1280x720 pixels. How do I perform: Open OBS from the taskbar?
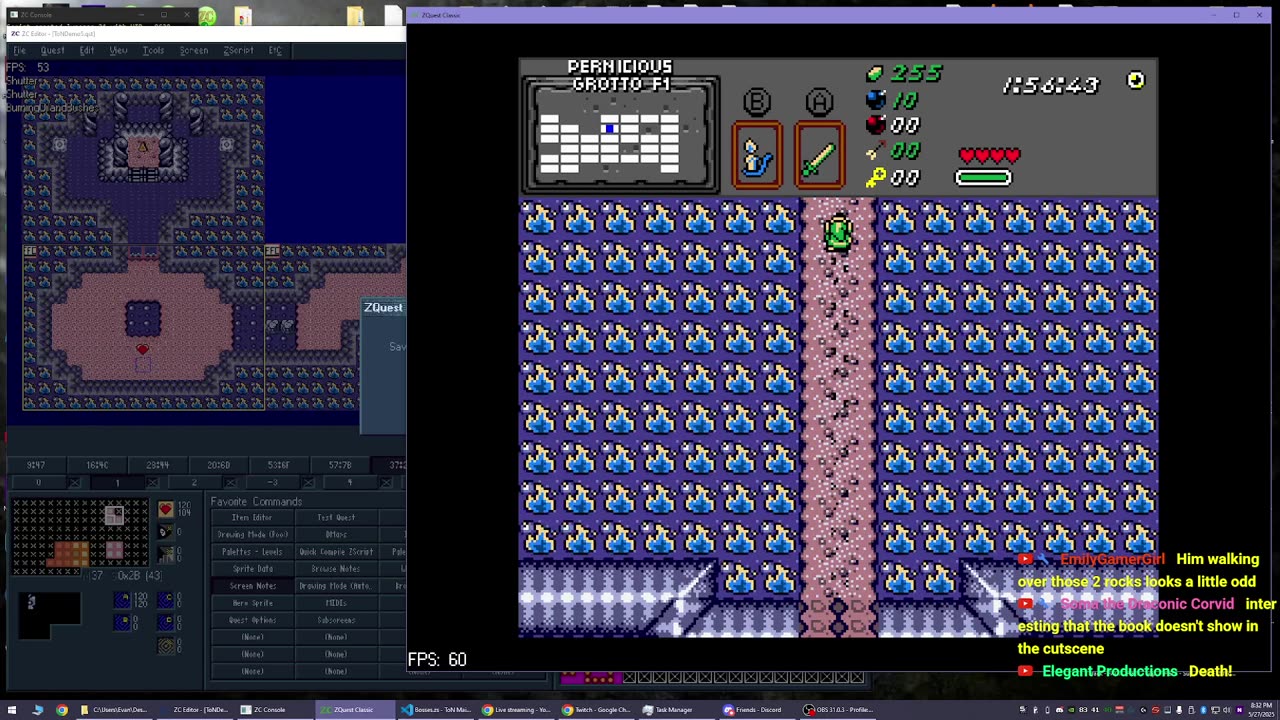pos(840,710)
